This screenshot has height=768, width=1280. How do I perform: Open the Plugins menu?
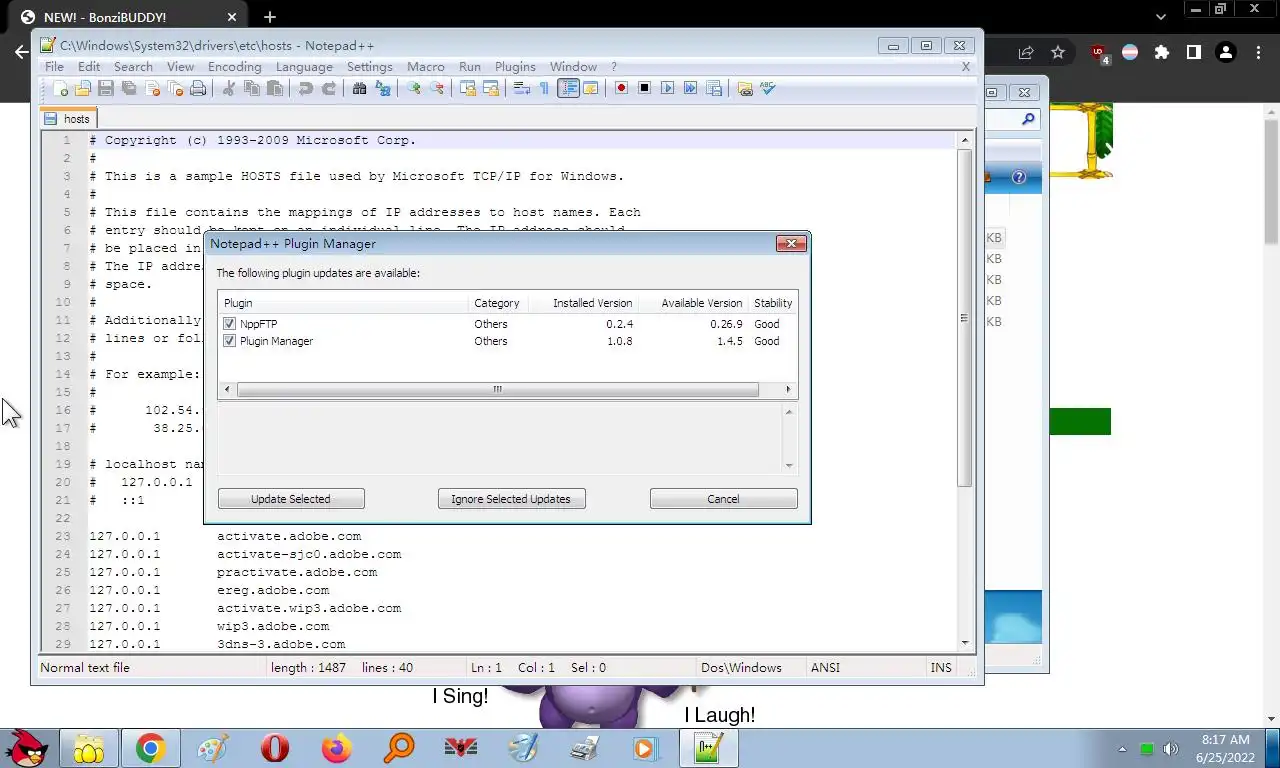coord(515,67)
